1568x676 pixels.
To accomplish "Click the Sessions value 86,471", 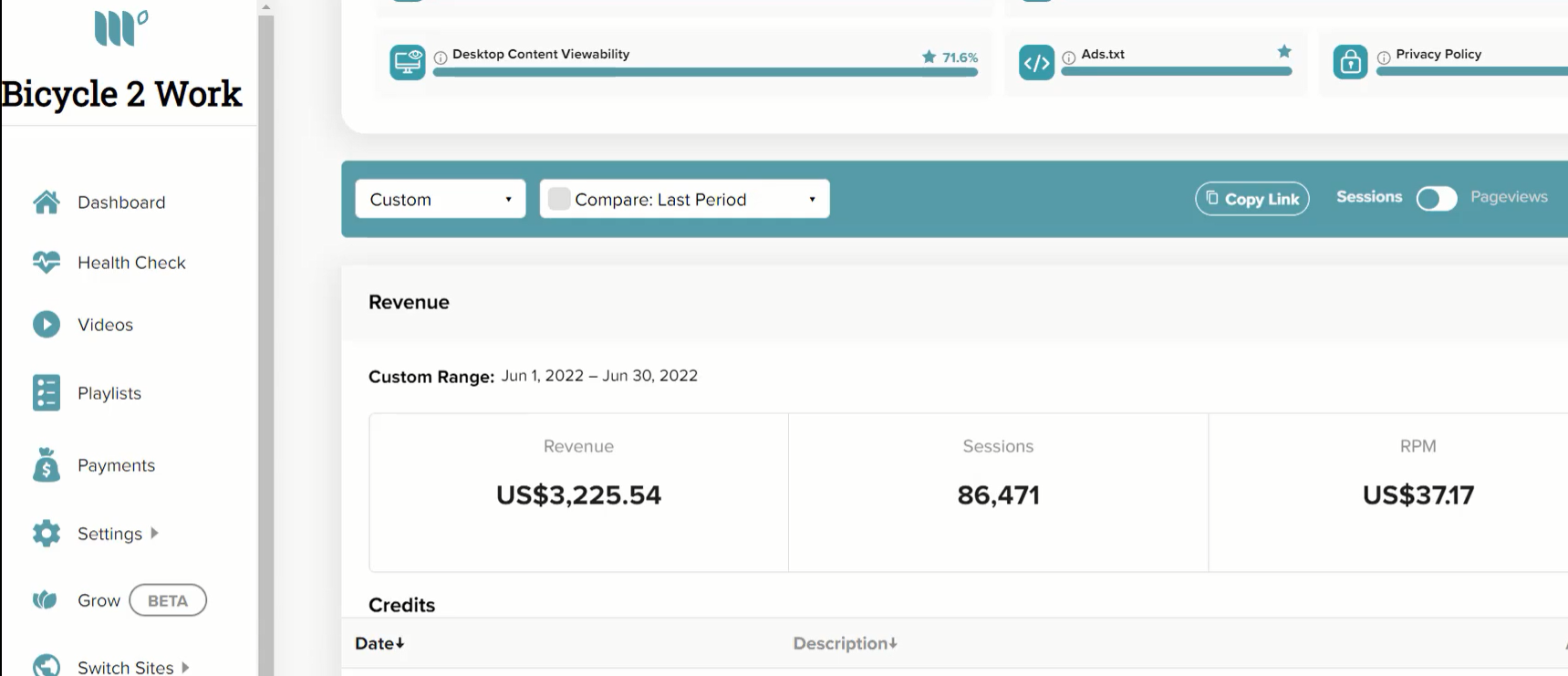I will 998,495.
